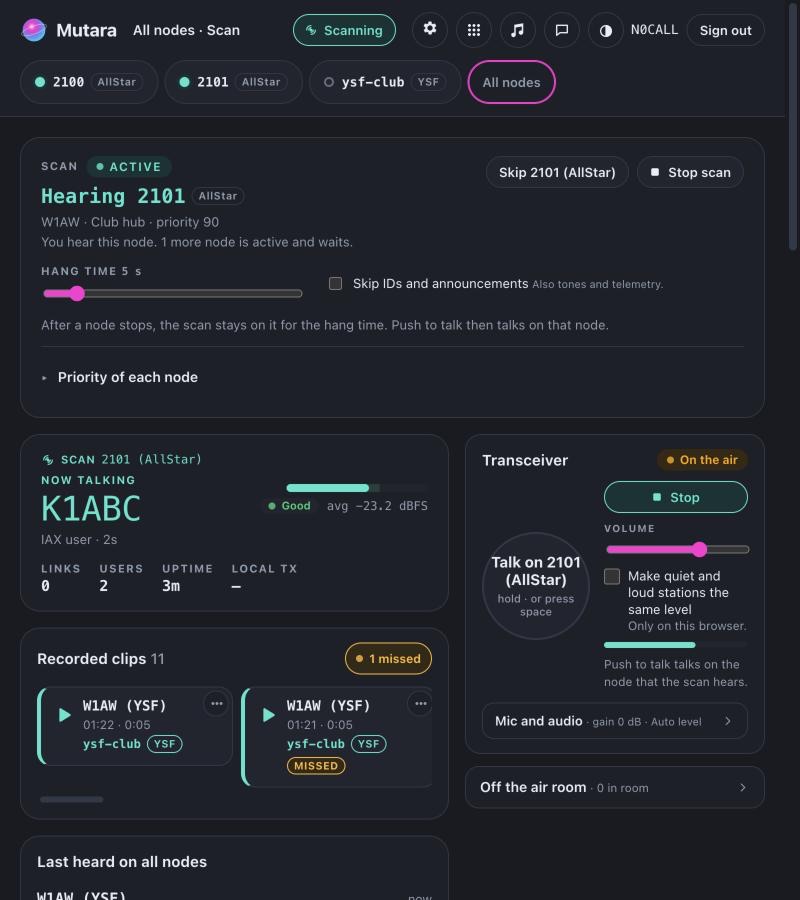Toggle the contrast theme icon
Image resolution: width=800 pixels, height=900 pixels.
click(x=605, y=30)
